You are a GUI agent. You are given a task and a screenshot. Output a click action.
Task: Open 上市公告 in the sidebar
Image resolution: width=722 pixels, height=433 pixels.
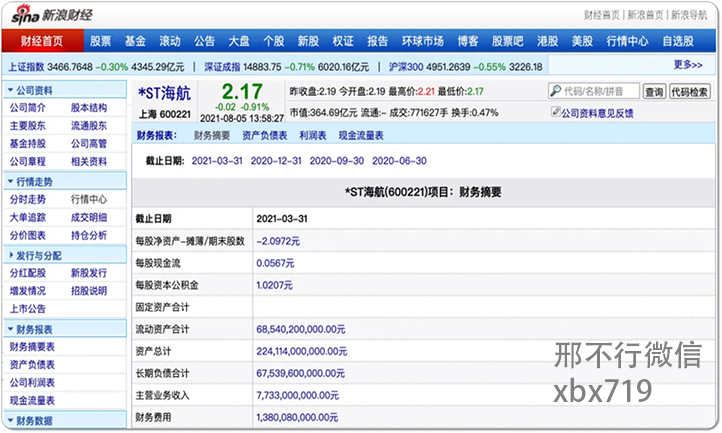(x=28, y=309)
